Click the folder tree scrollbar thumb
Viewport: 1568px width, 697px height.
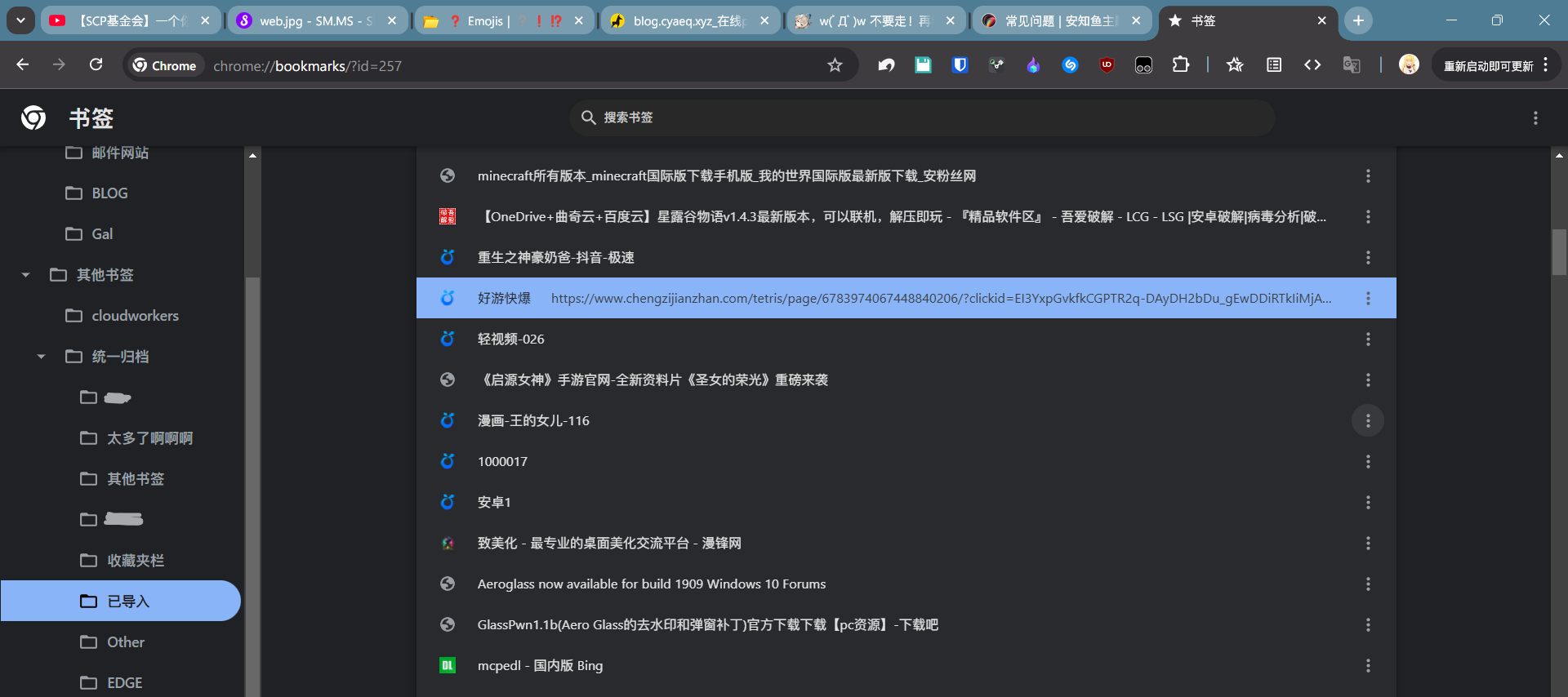click(x=252, y=486)
